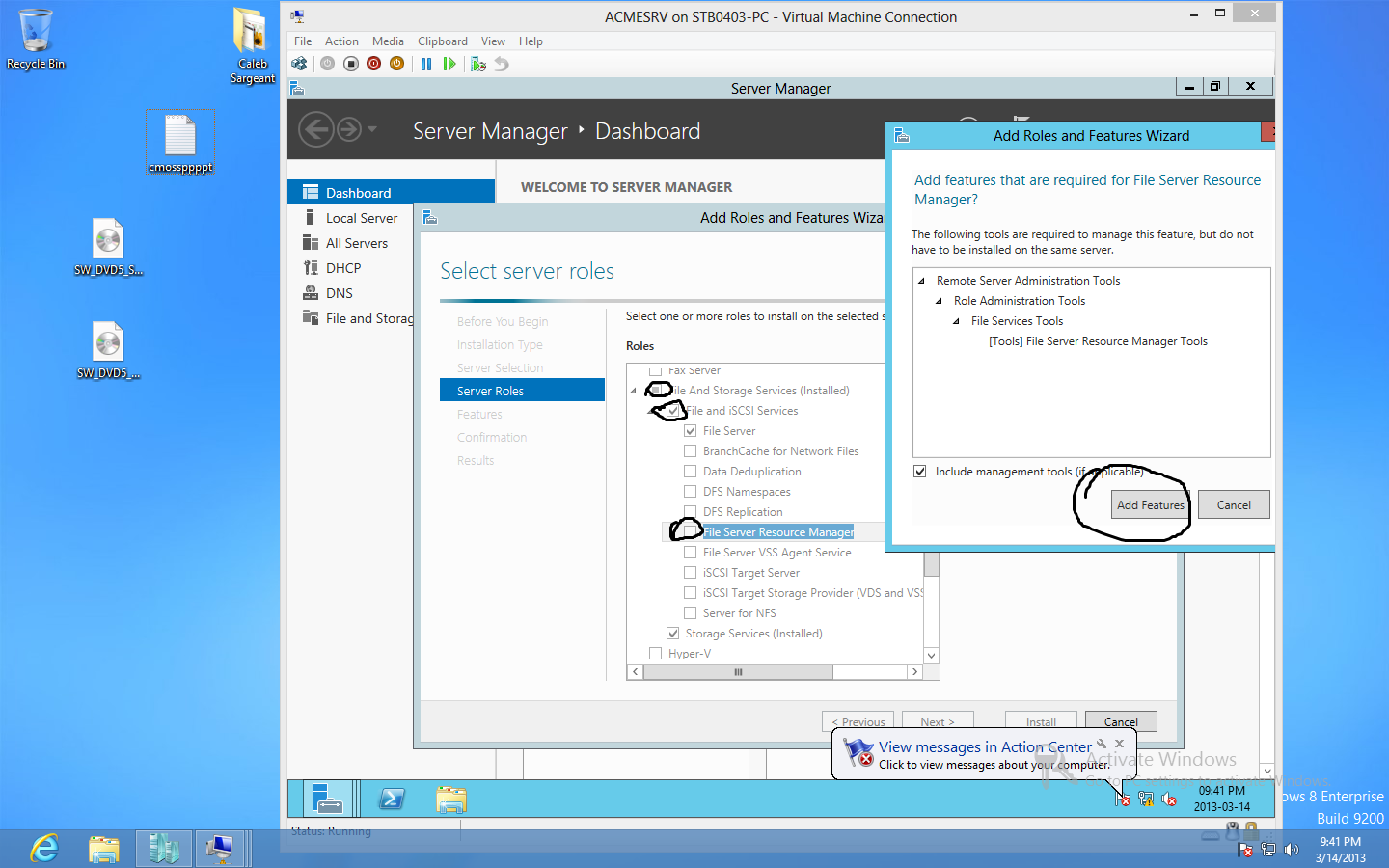
Task: Collapse File And Storage Services tree node
Action: click(x=634, y=391)
